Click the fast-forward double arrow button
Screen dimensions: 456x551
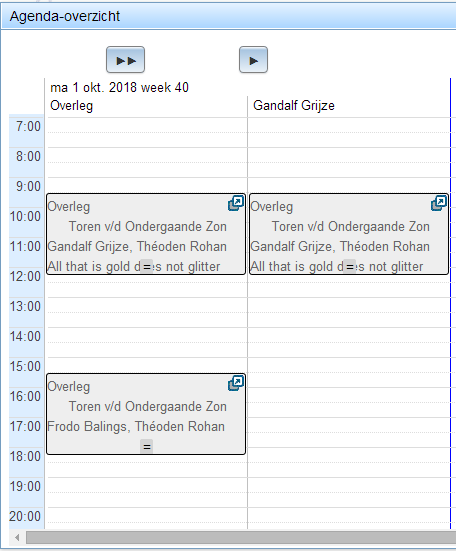coord(125,60)
